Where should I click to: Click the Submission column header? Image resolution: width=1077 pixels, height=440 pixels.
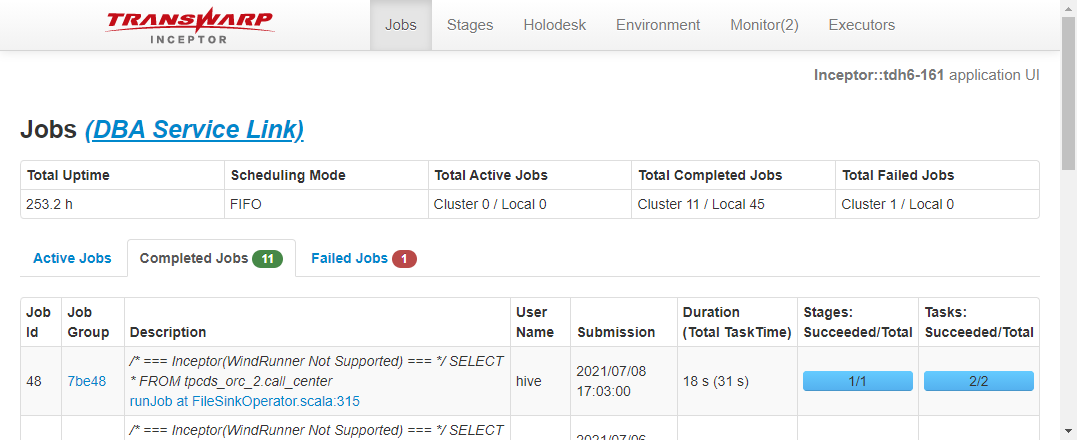[x=616, y=332]
